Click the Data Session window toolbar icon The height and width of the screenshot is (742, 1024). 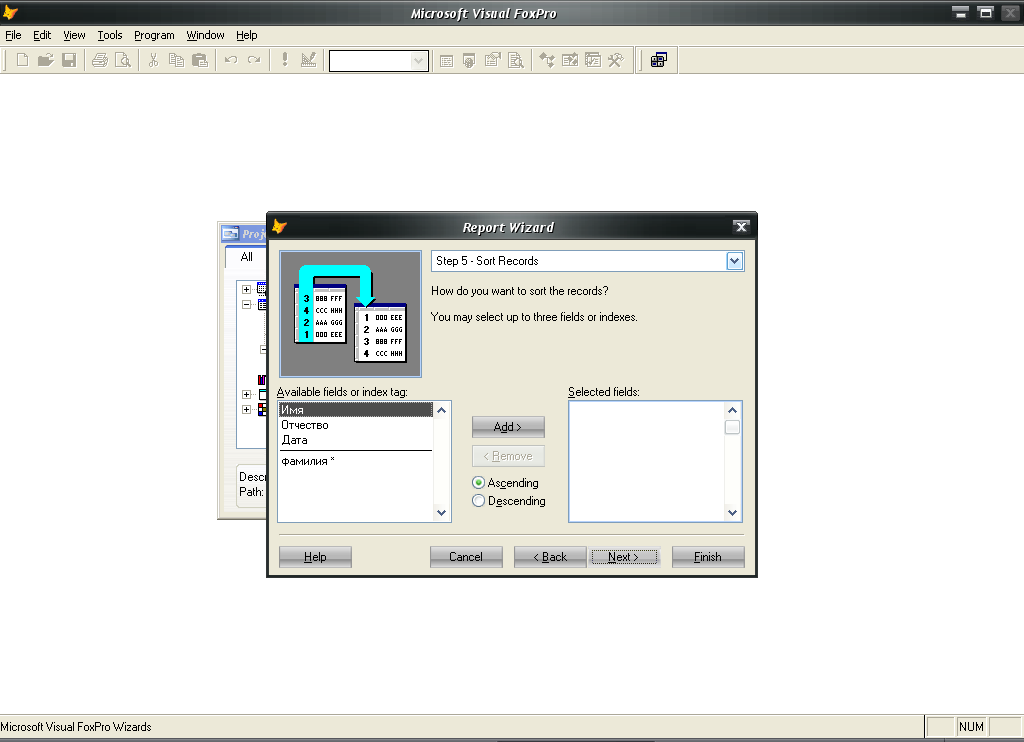click(x=469, y=61)
